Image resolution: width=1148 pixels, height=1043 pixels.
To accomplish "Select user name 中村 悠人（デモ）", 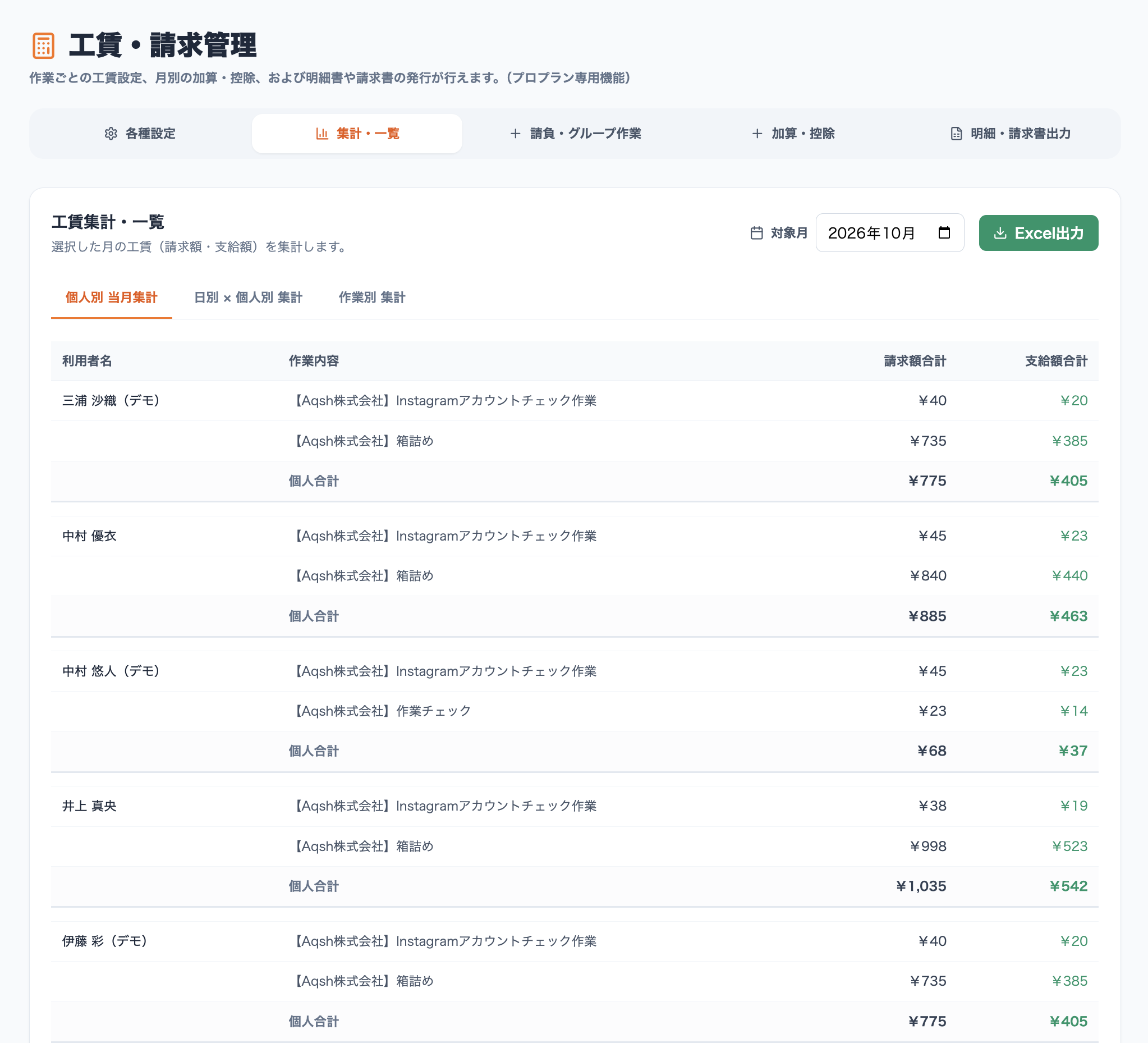I will pos(113,671).
